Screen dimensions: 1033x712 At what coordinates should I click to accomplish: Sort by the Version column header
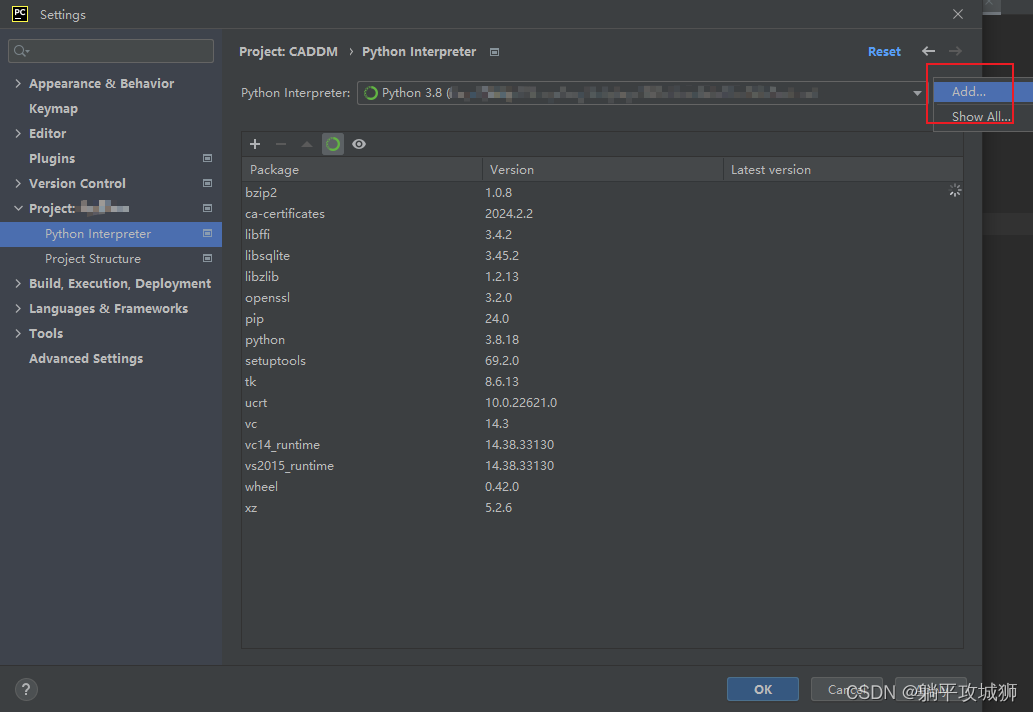[602, 169]
